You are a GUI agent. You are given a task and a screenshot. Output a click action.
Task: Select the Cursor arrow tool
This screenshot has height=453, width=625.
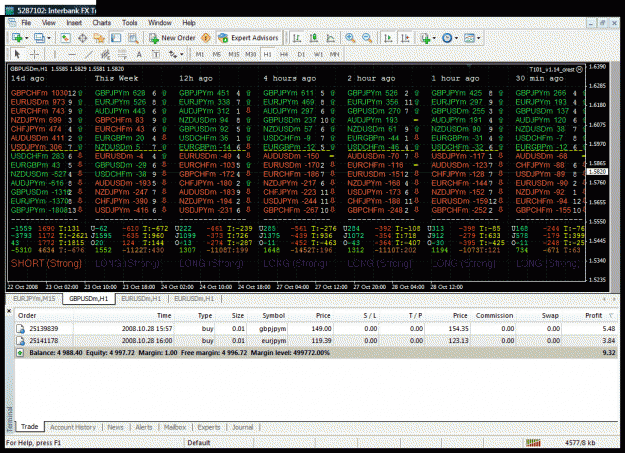coord(17,54)
